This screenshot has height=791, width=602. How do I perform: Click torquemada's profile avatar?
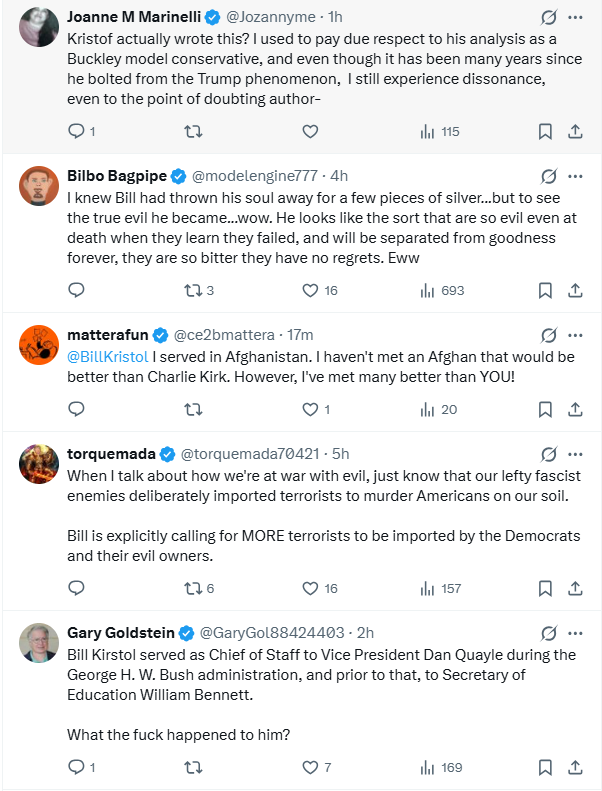[39, 462]
